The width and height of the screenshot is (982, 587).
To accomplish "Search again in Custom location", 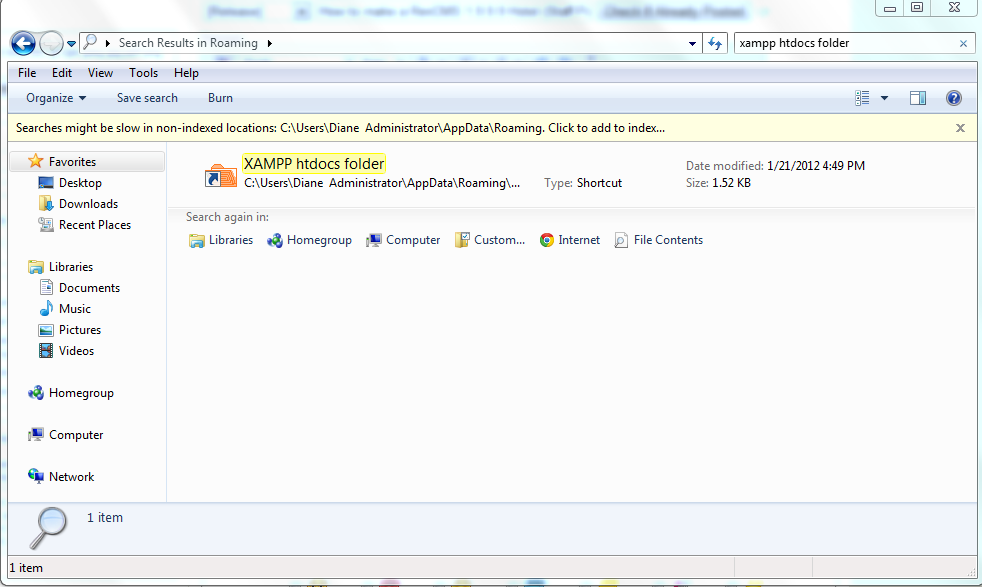I will tap(490, 240).
